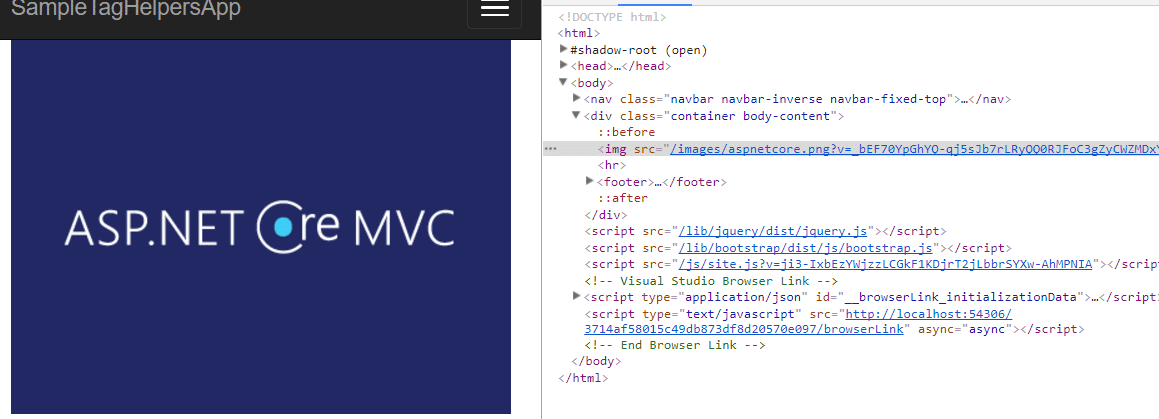
Task: Collapse the body element node
Action: click(564, 82)
